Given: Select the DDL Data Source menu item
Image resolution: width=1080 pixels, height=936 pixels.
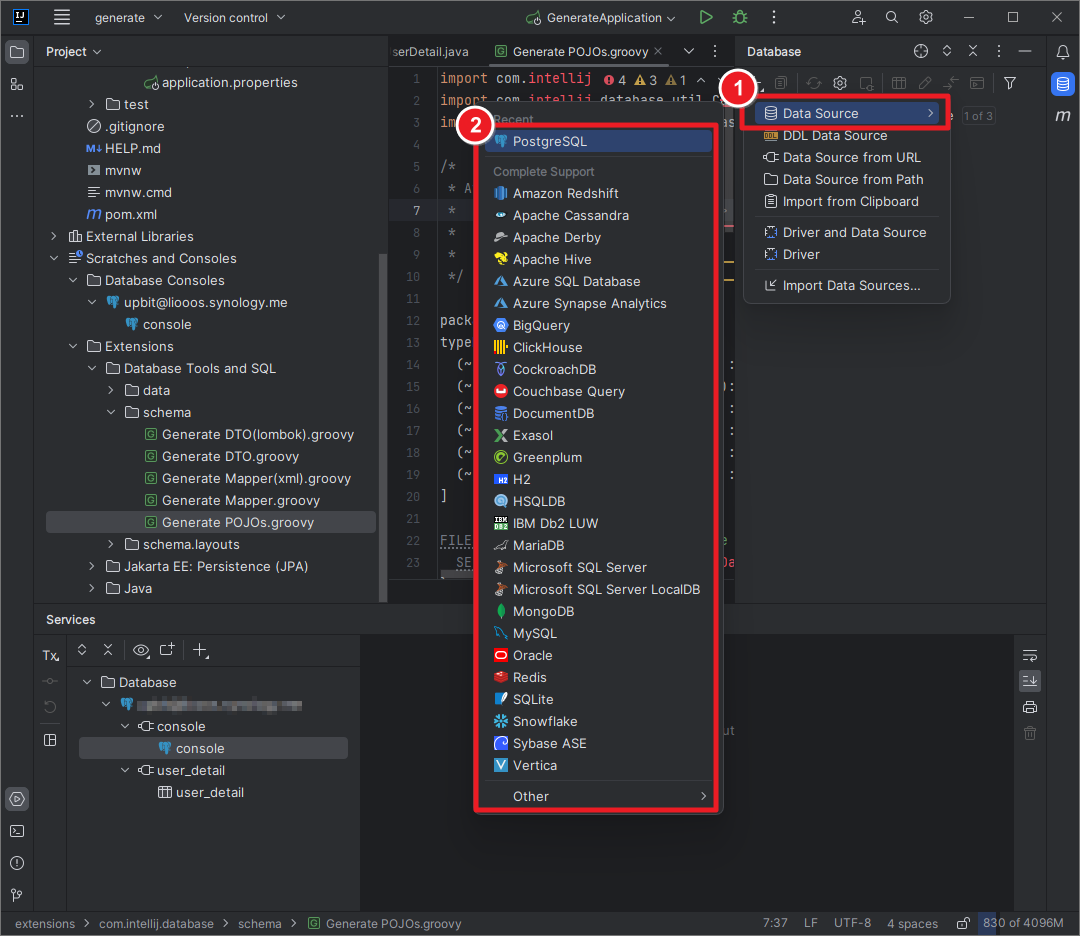Looking at the screenshot, I should 847,136.
